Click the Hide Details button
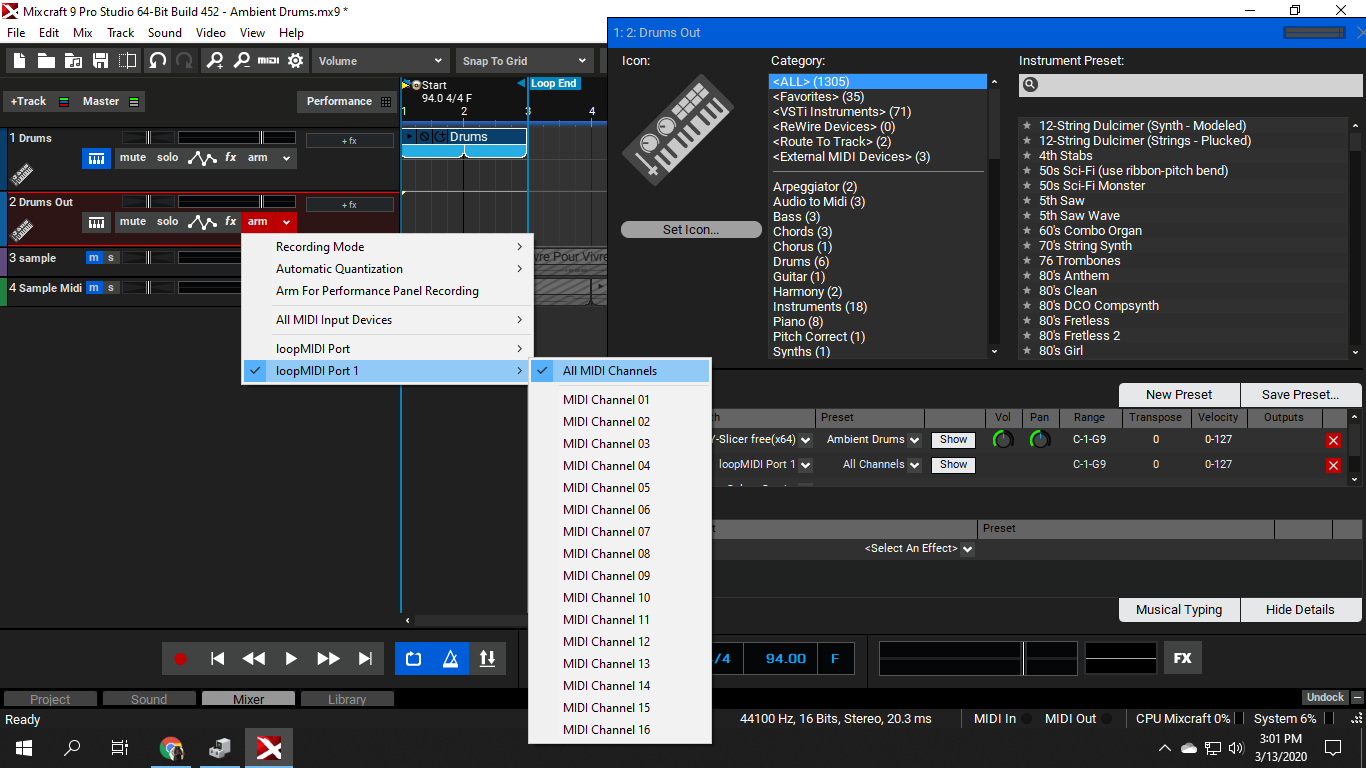This screenshot has width=1366, height=768. click(x=1301, y=610)
